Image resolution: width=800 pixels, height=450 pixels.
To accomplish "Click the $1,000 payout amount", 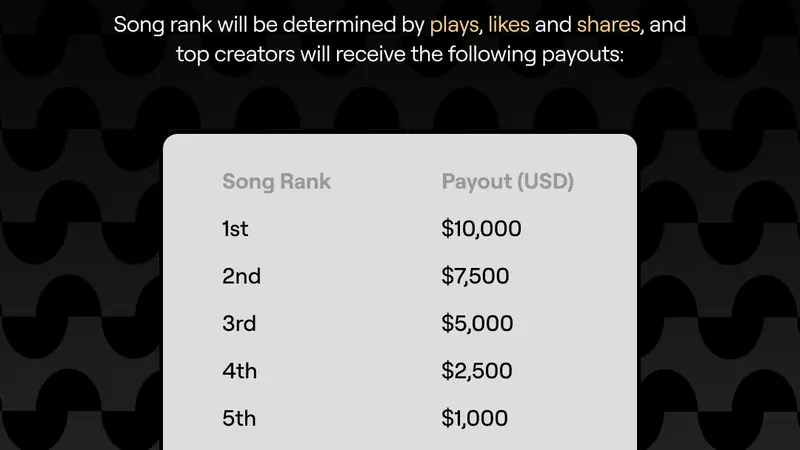I will tap(474, 418).
